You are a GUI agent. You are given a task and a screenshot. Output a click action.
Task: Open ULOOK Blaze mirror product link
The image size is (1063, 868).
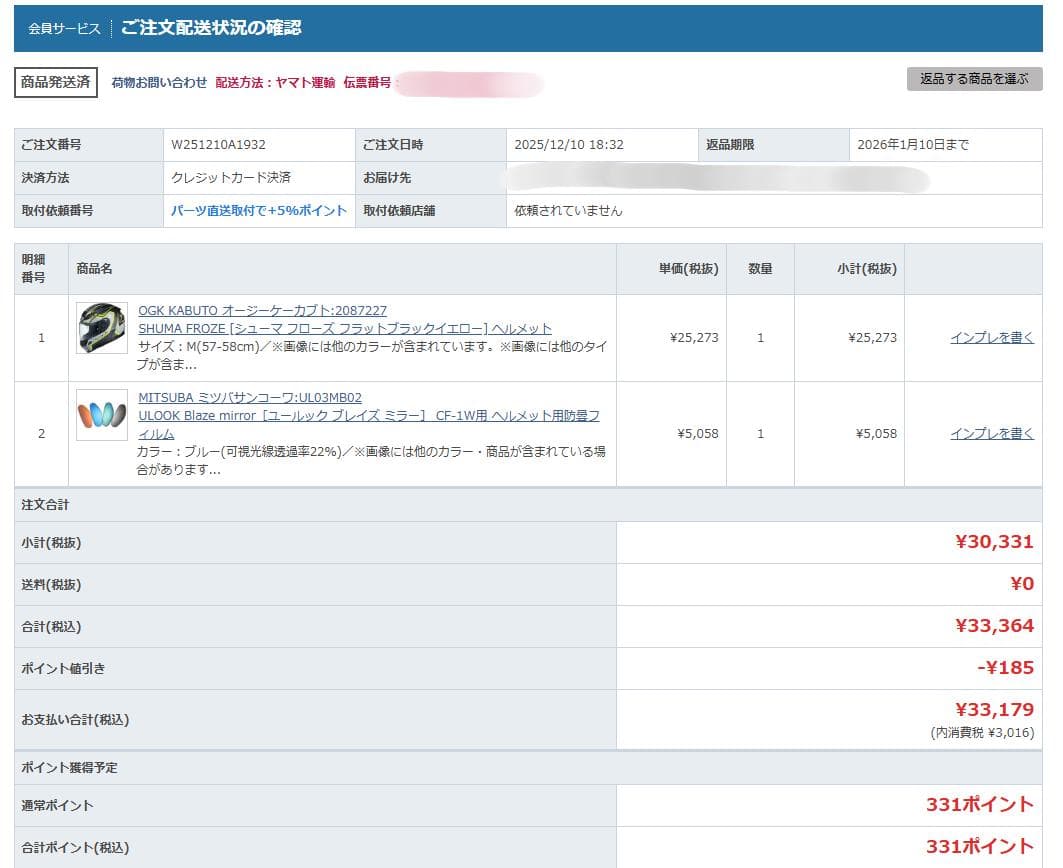[368, 416]
